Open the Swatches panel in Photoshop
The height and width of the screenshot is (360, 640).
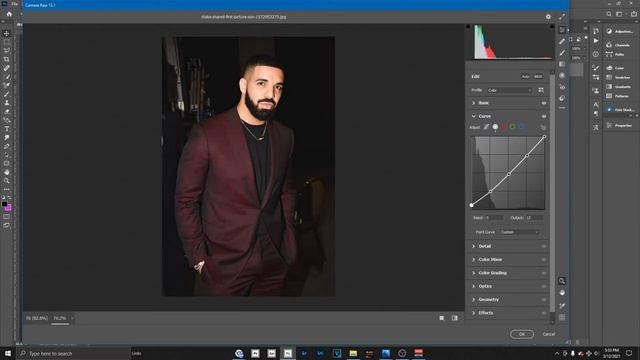coord(618,77)
